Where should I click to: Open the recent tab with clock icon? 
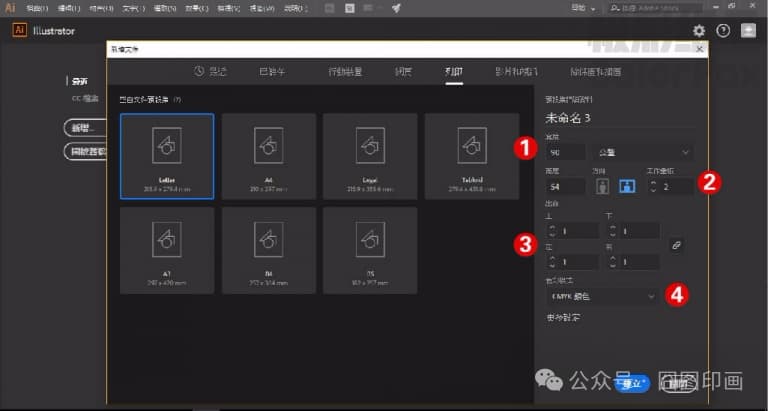[x=211, y=72]
